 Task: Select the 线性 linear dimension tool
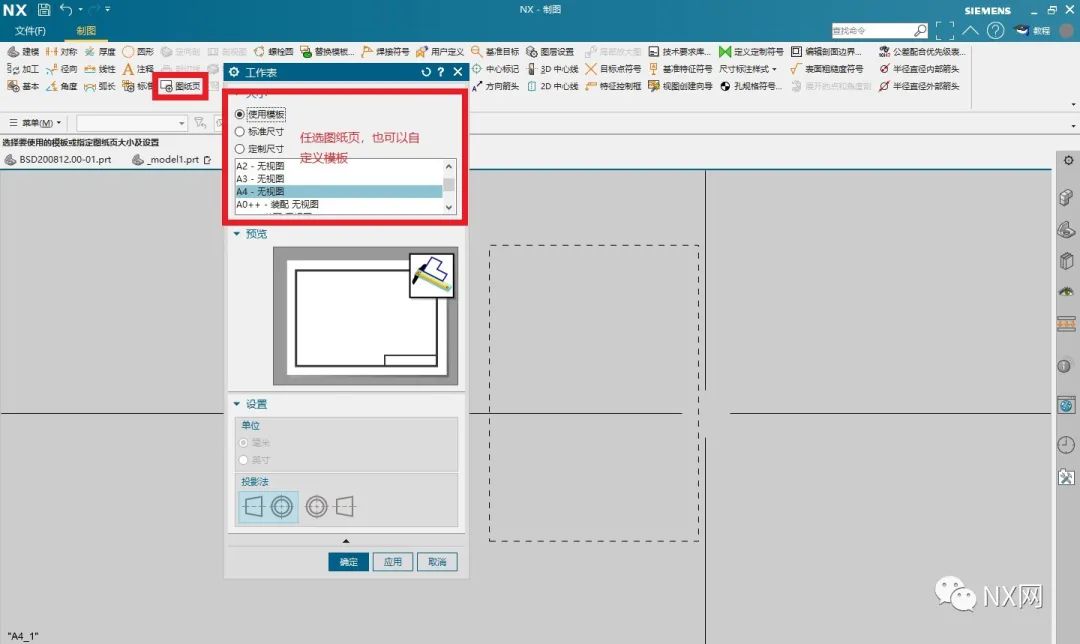[x=100, y=69]
